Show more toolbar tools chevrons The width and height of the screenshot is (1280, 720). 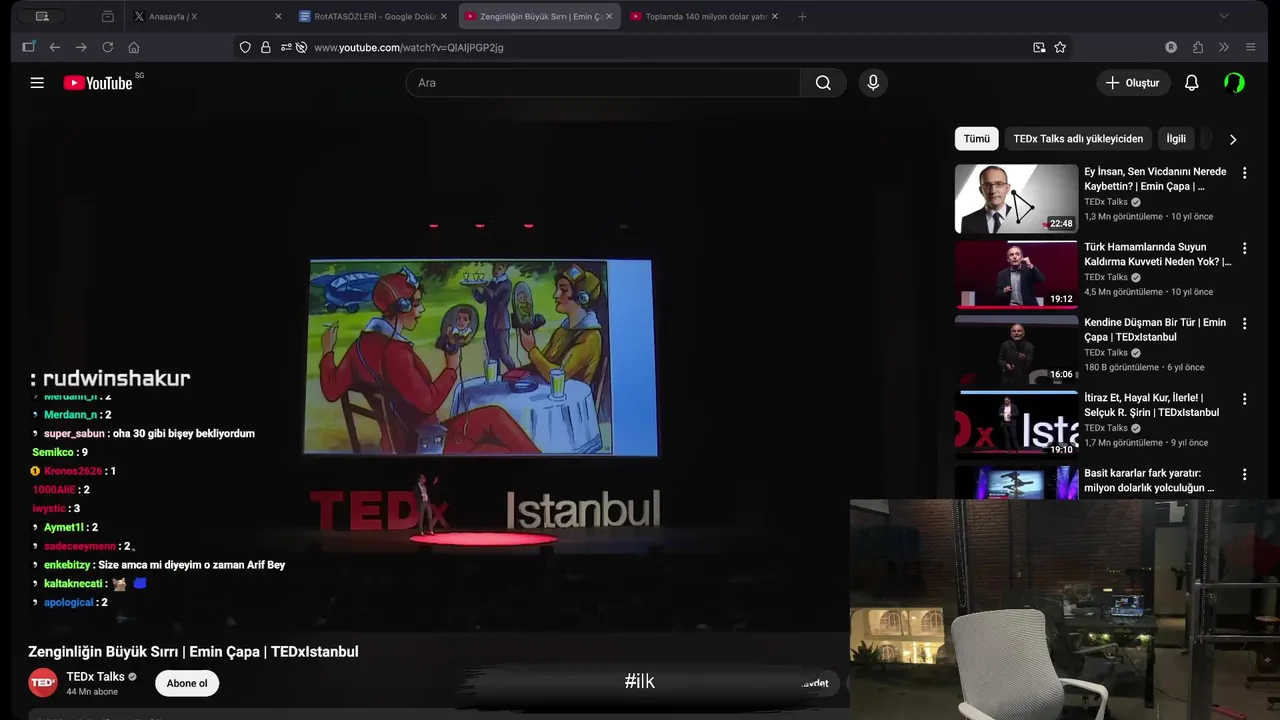[x=1223, y=47]
